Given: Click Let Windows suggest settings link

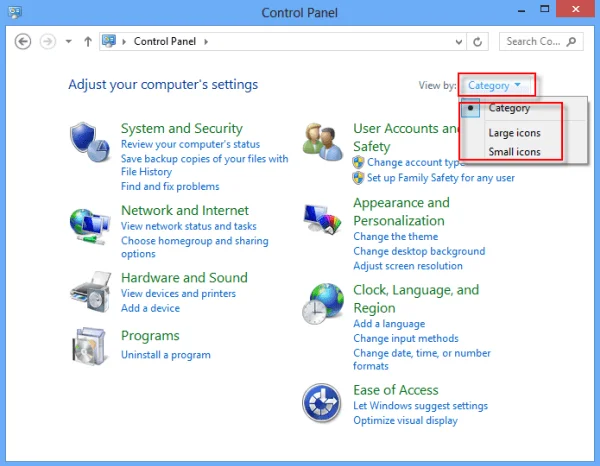Looking at the screenshot, I should click(420, 406).
